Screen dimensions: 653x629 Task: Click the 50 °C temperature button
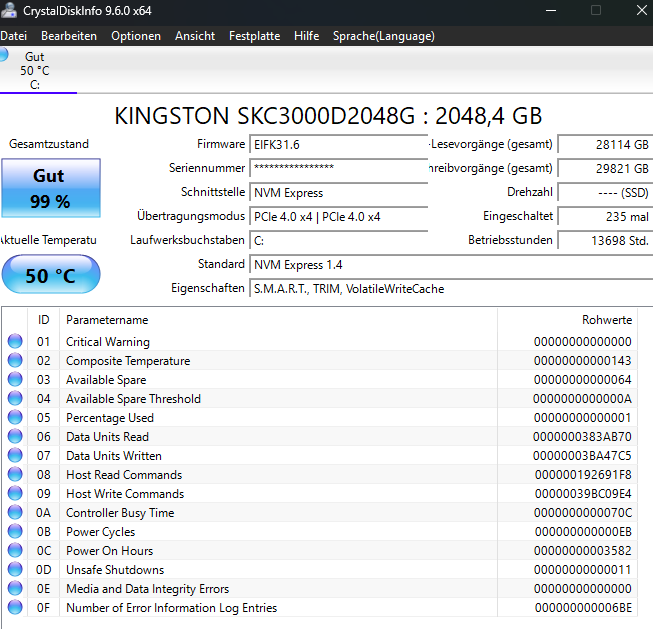(x=51, y=275)
